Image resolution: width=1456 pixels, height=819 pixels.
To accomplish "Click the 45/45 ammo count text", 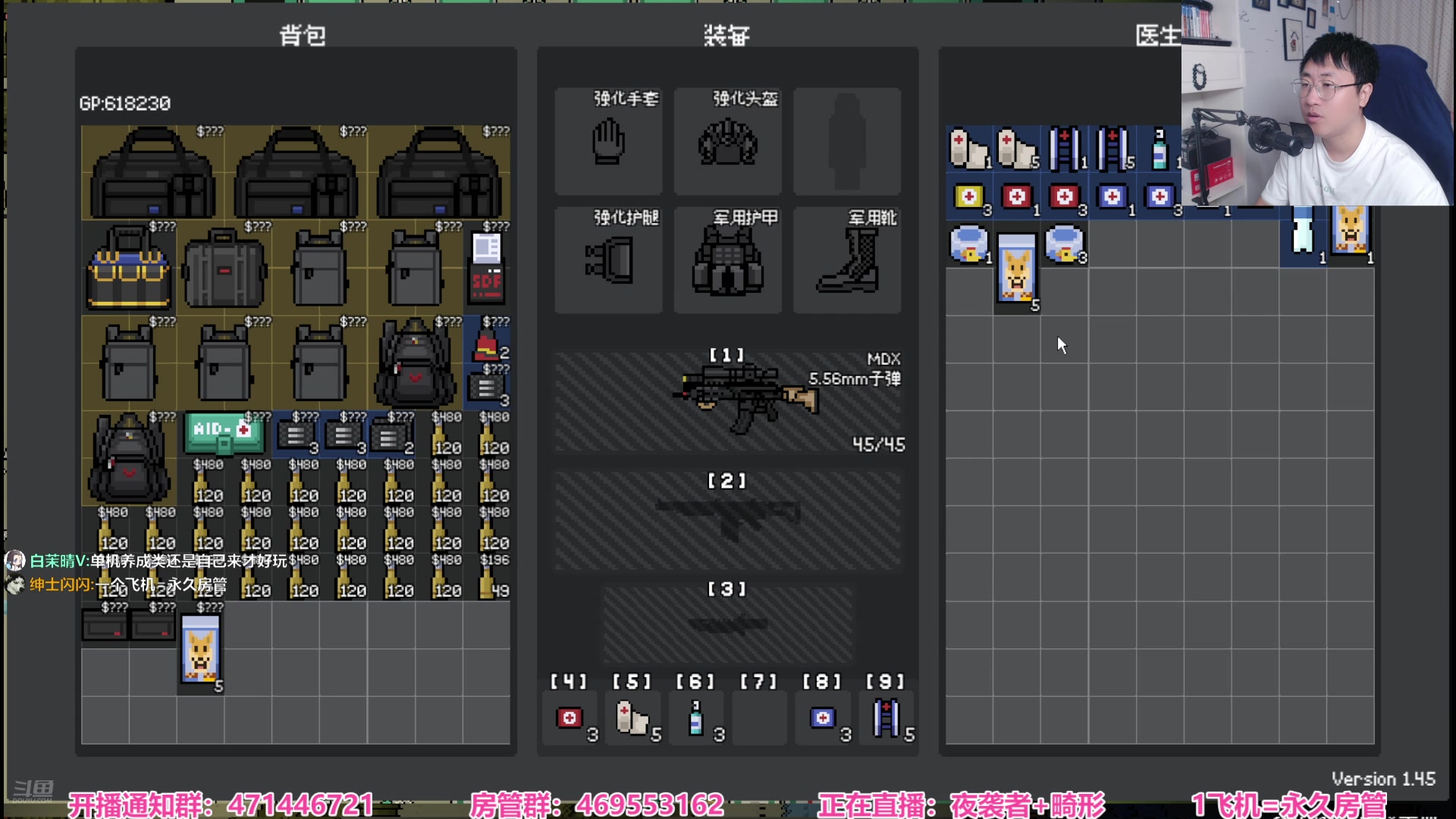I will tap(878, 444).
